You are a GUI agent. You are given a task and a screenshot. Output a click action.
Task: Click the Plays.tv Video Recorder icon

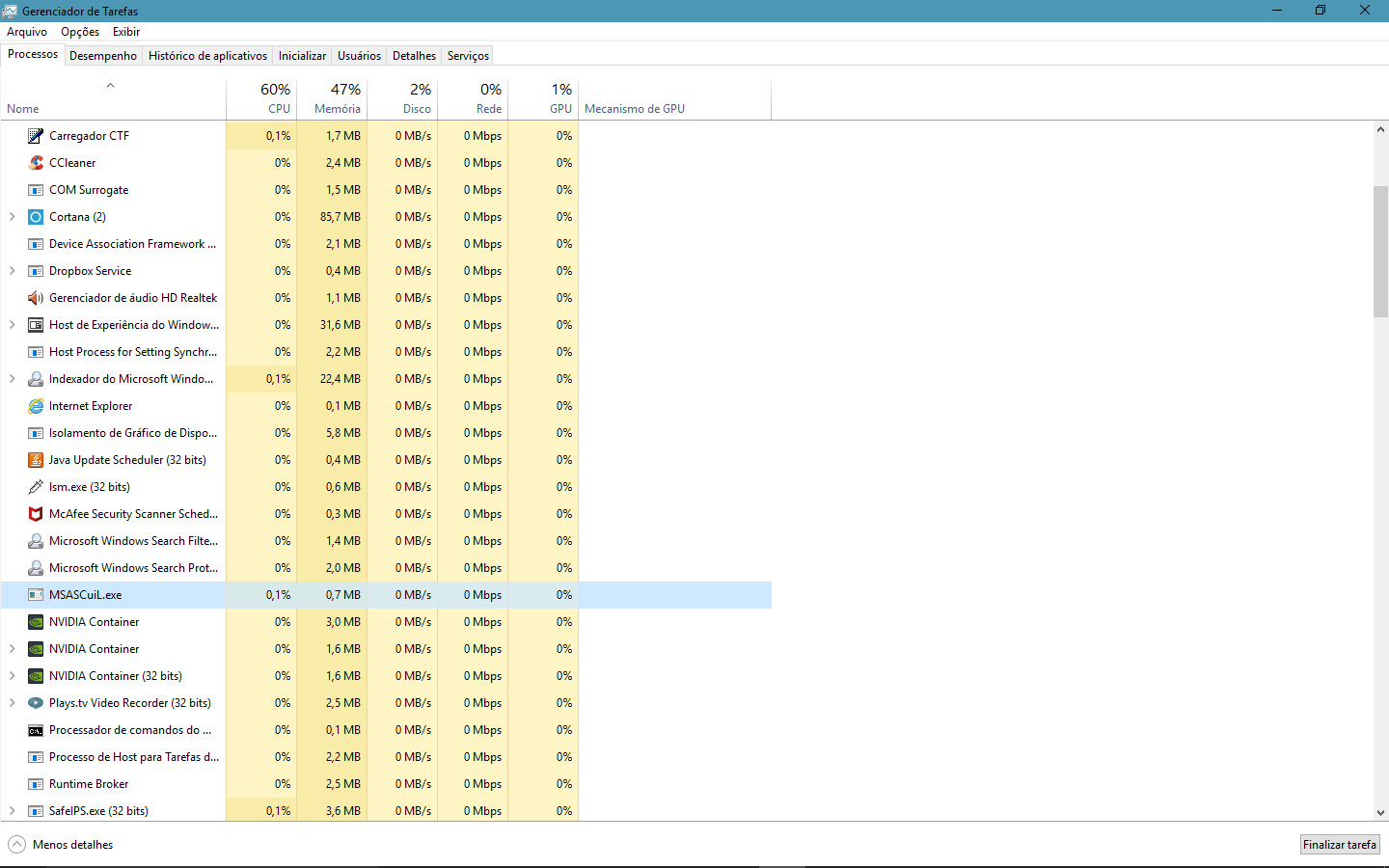[x=36, y=703]
